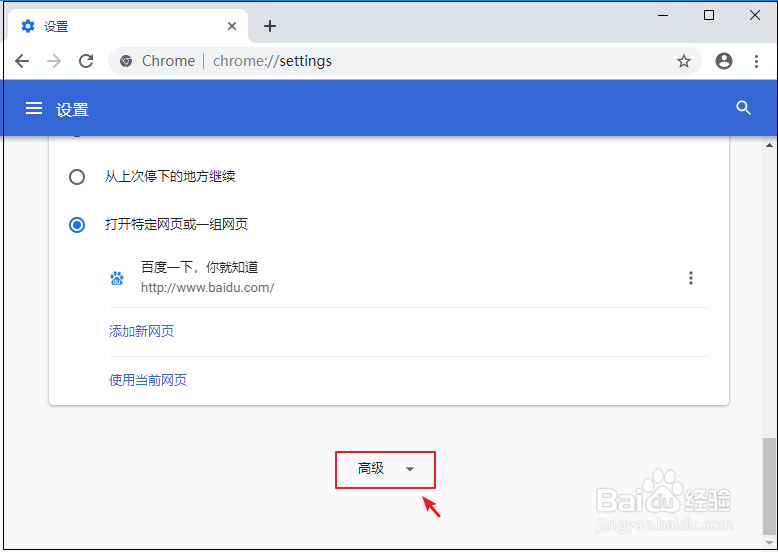Maximize the Chrome window
The image size is (778, 552).
709,15
